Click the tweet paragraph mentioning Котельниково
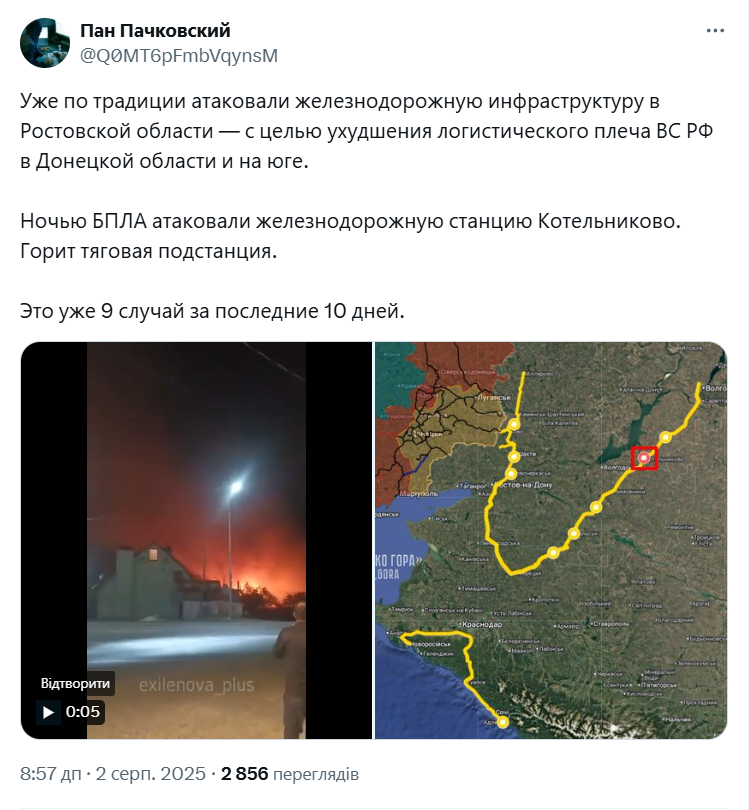This screenshot has width=749, height=810. click(351, 236)
